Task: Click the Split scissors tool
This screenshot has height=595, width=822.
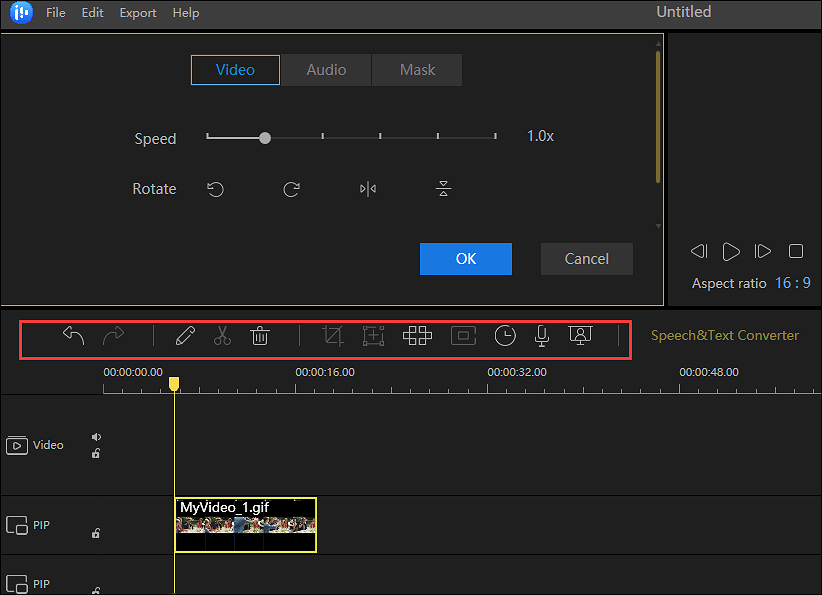Action: tap(222, 336)
